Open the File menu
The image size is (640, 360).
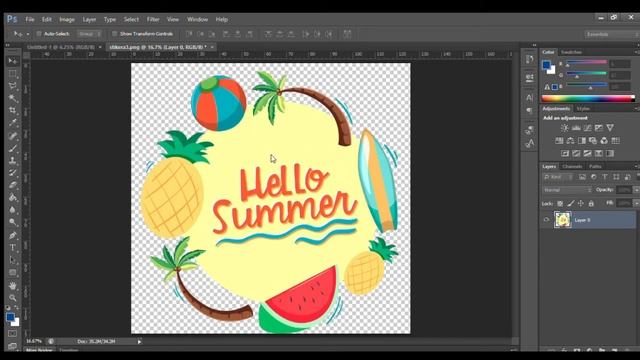(30, 20)
